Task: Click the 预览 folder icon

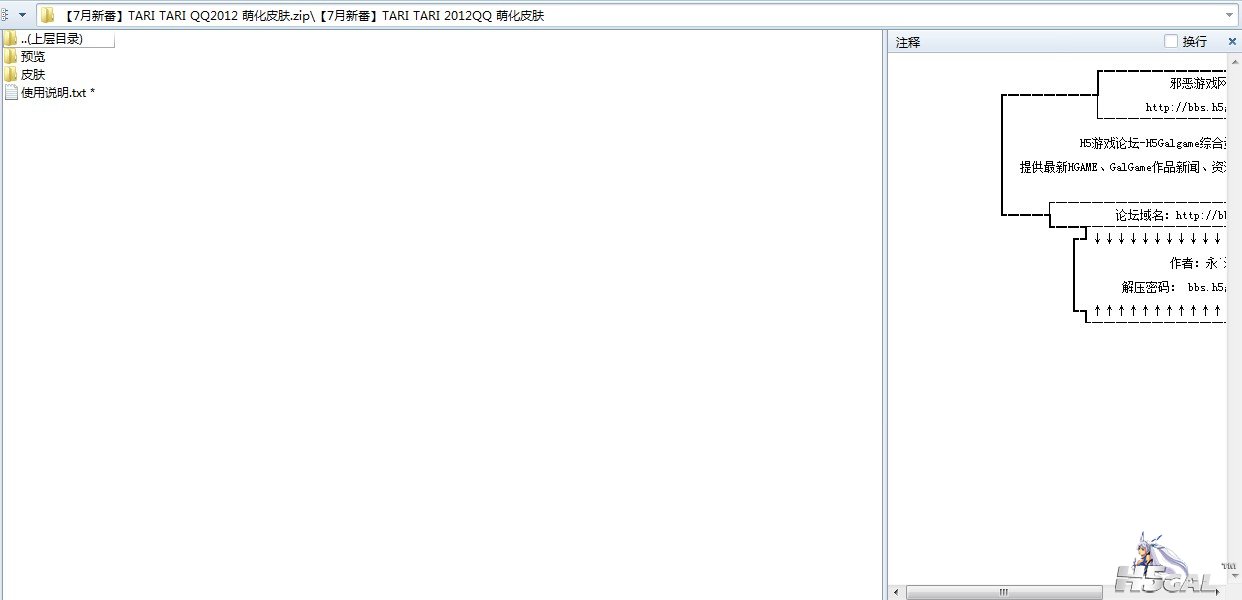Action: (x=11, y=57)
